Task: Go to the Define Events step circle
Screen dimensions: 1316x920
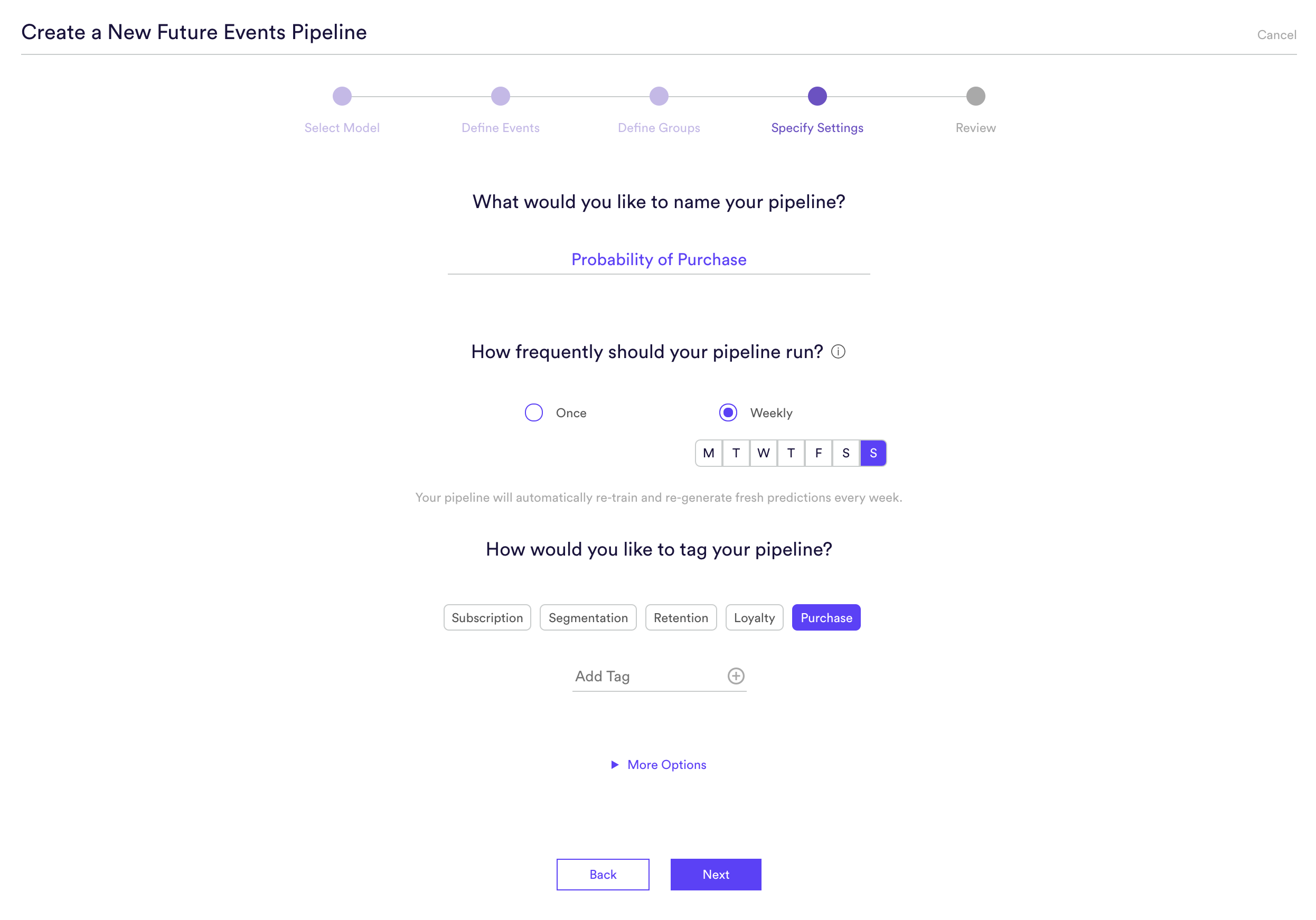Action: tap(501, 96)
